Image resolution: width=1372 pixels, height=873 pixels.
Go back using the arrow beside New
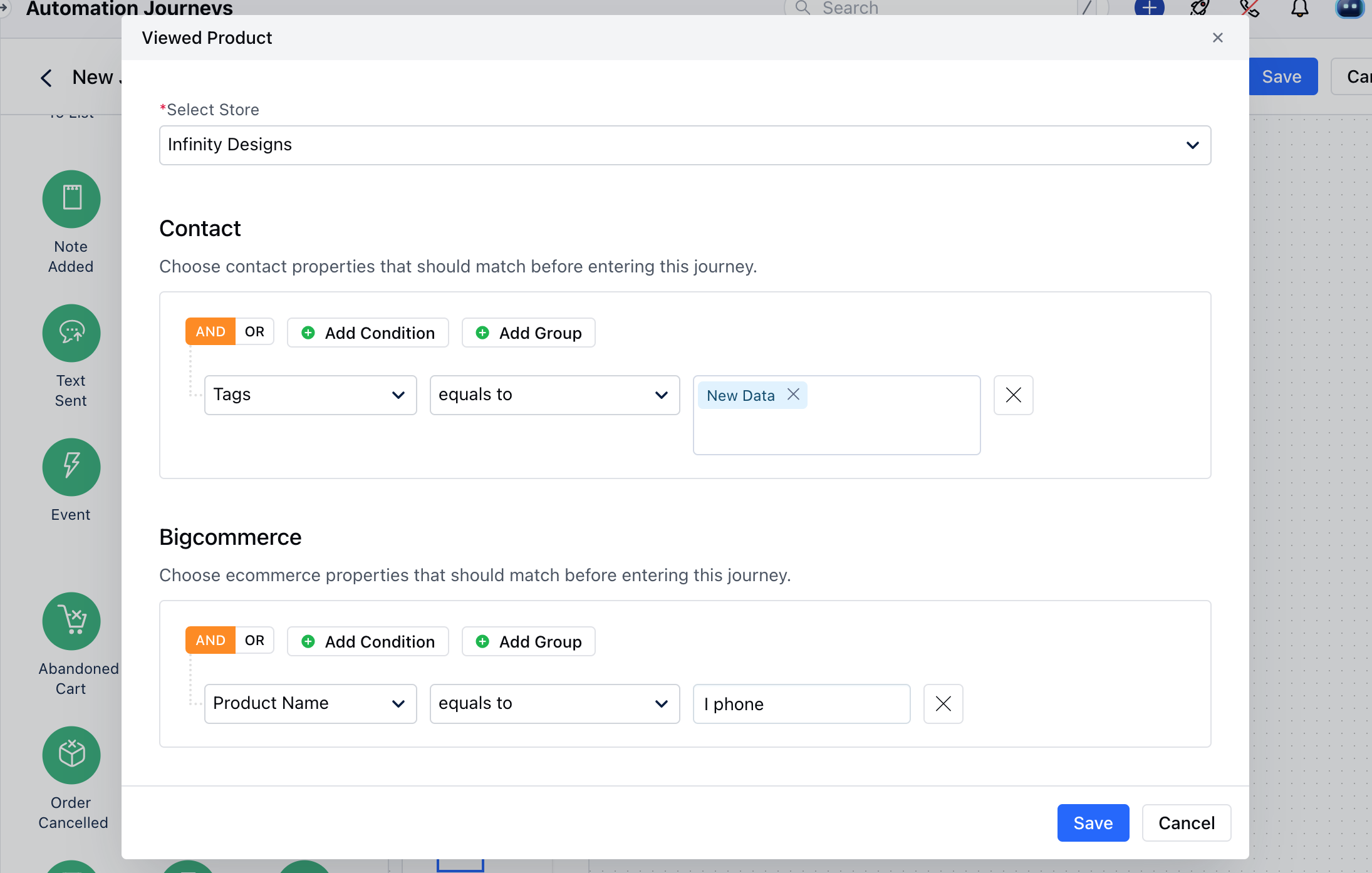(x=46, y=78)
